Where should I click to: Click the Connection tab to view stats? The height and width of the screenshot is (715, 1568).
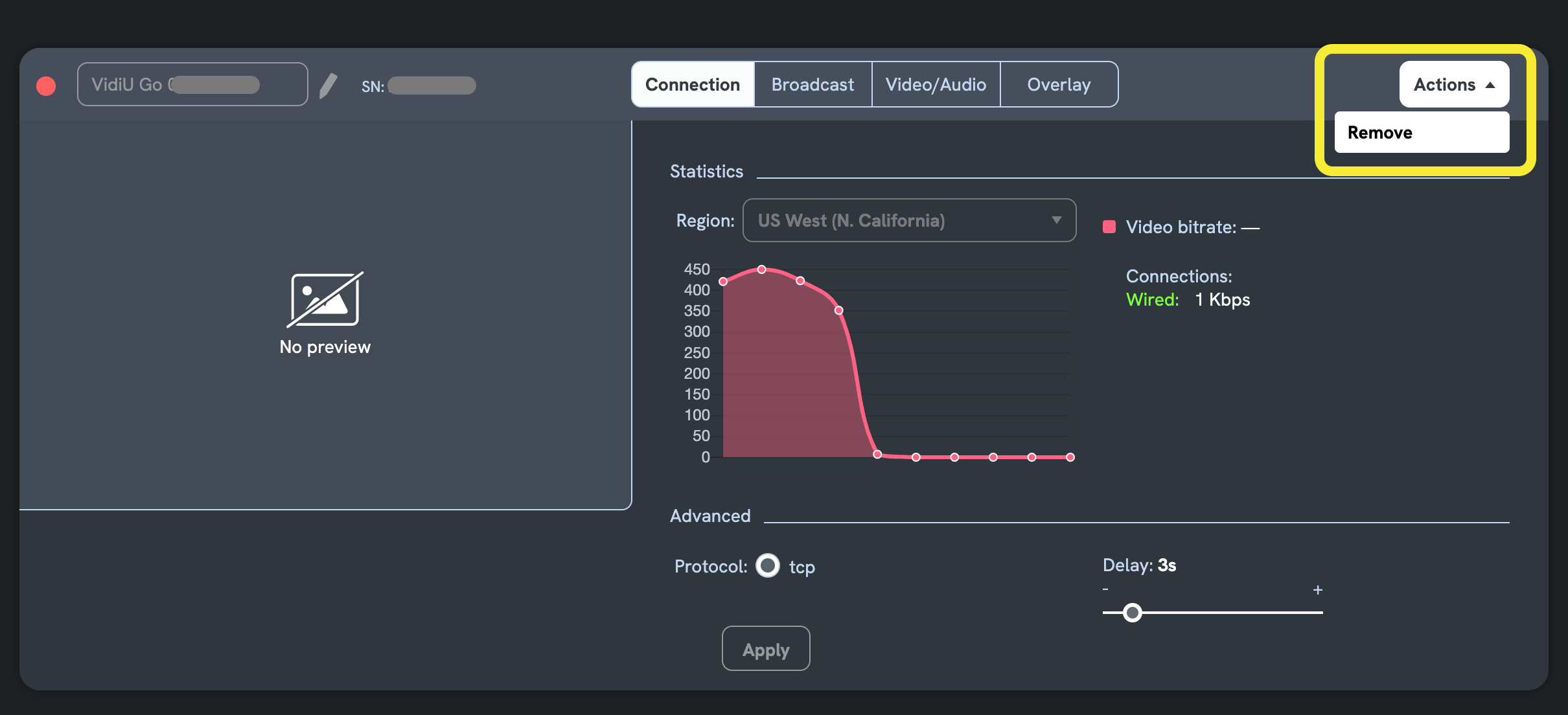coord(693,84)
